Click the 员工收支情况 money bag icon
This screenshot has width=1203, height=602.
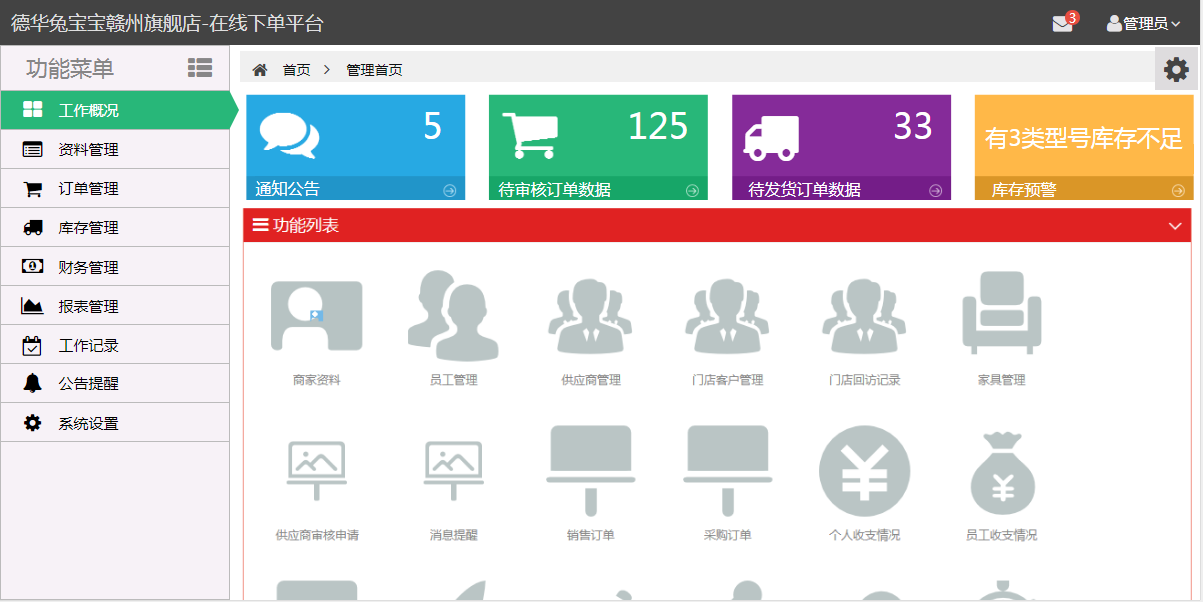(x=1001, y=471)
